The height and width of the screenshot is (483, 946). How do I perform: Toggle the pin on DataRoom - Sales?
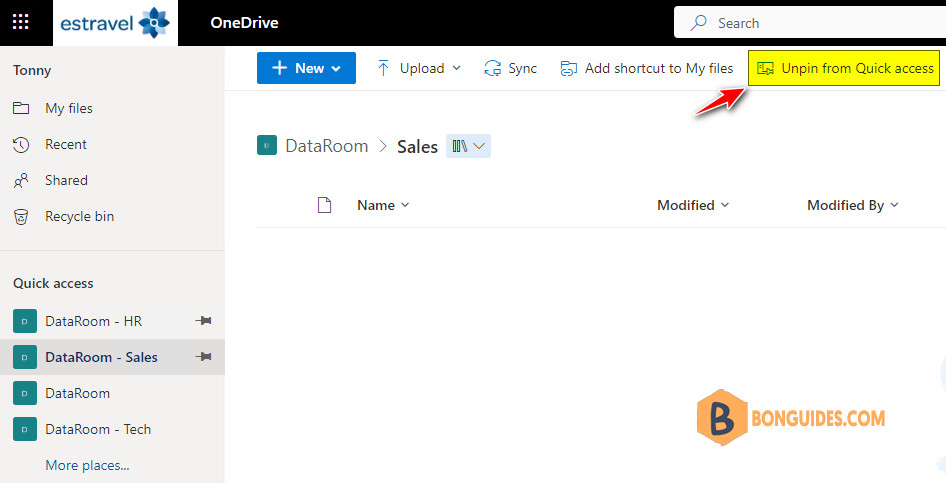[x=204, y=357]
